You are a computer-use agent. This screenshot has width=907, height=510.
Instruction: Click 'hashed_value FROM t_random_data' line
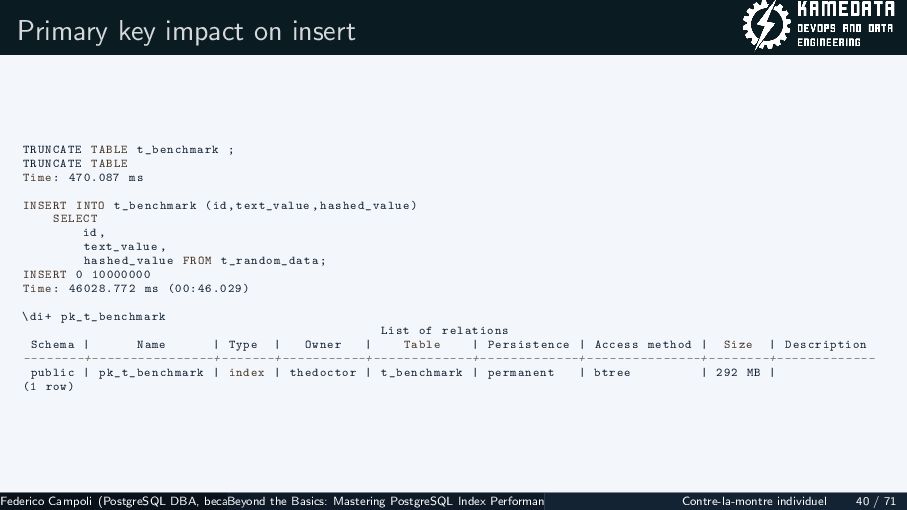coord(205,261)
